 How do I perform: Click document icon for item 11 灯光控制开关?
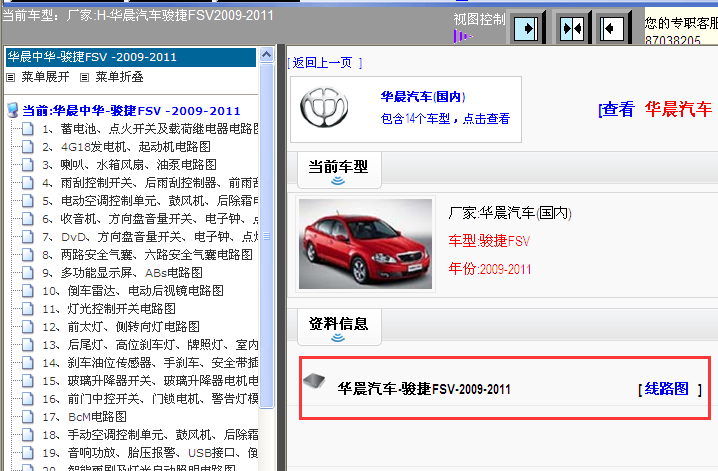coord(28,309)
